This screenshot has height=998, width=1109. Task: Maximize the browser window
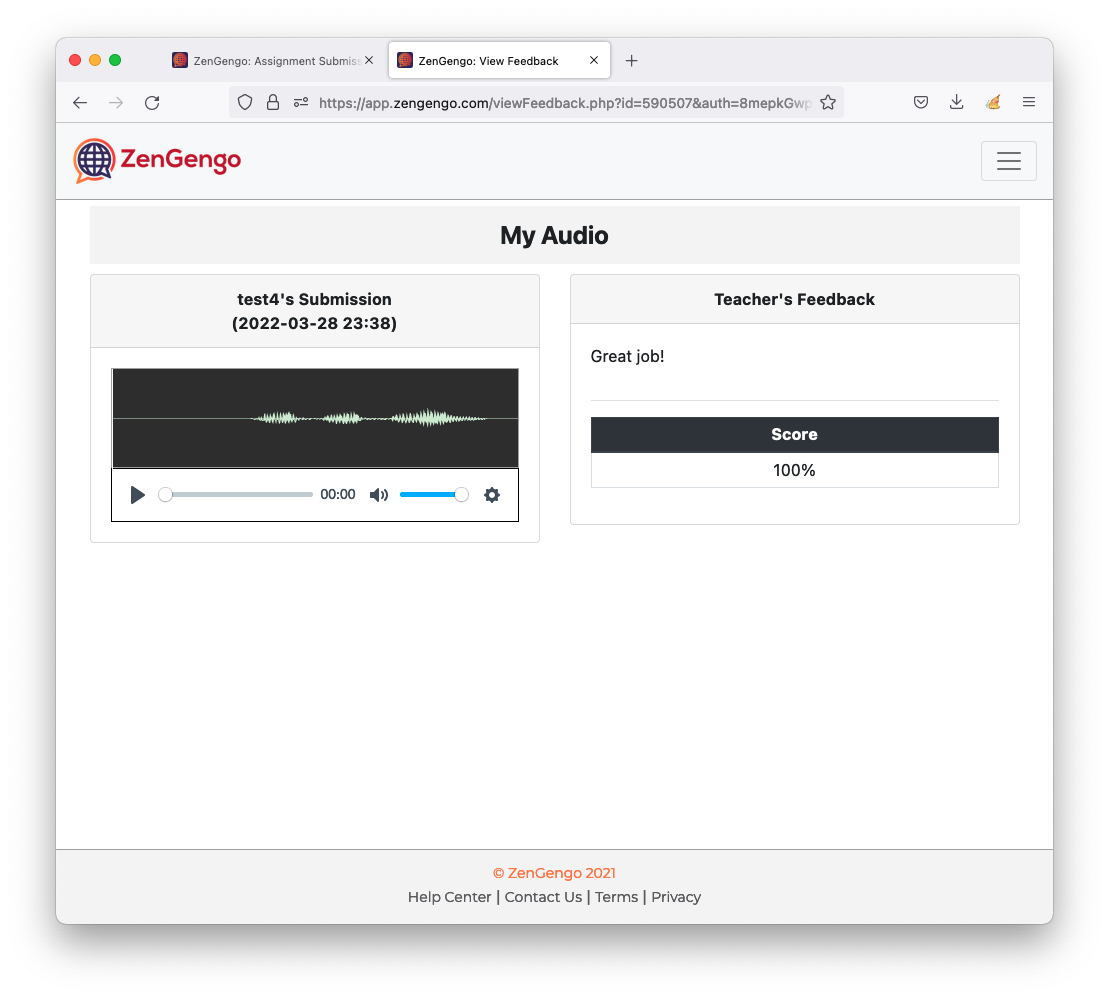tap(115, 60)
